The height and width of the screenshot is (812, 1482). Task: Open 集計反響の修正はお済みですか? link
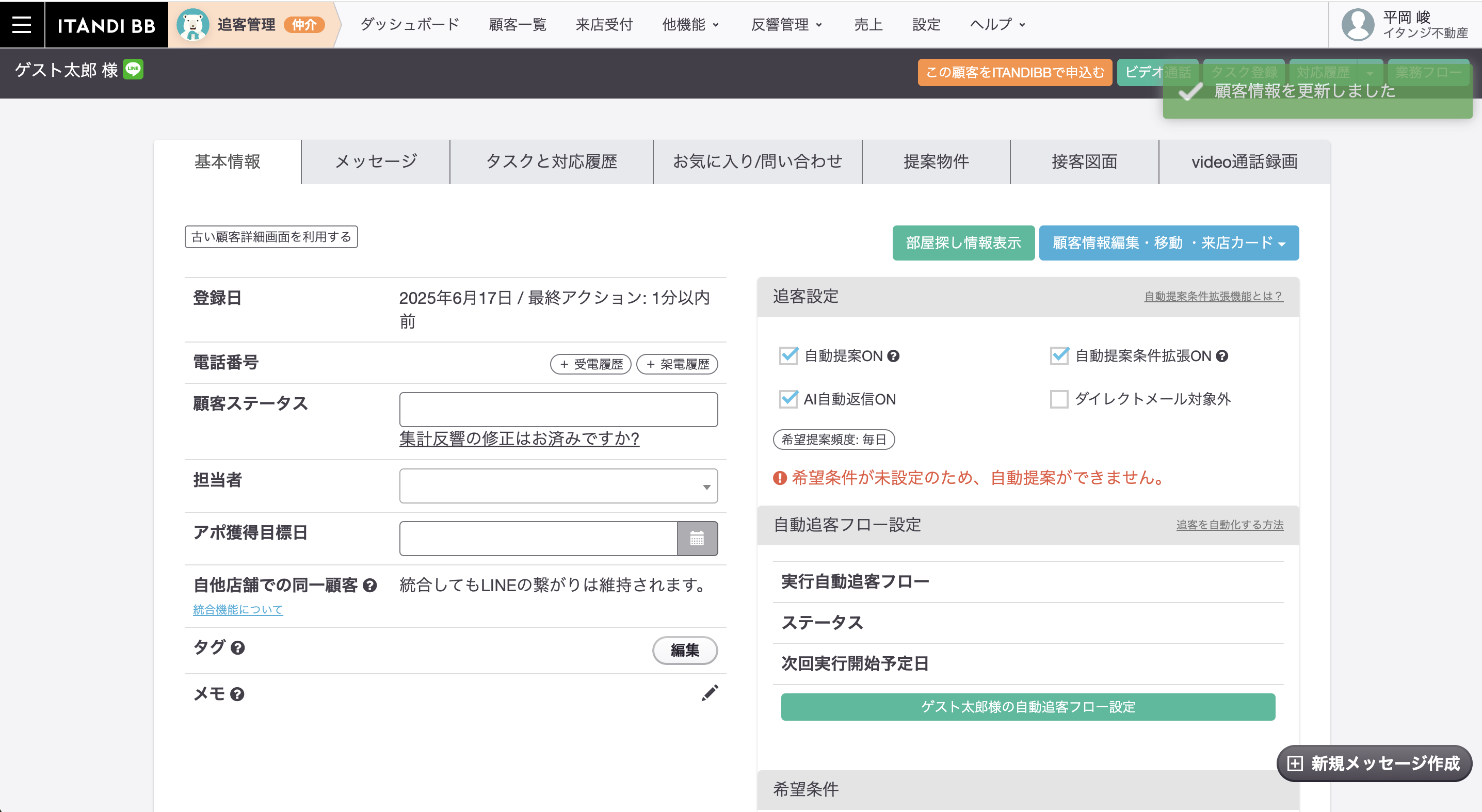(519, 439)
